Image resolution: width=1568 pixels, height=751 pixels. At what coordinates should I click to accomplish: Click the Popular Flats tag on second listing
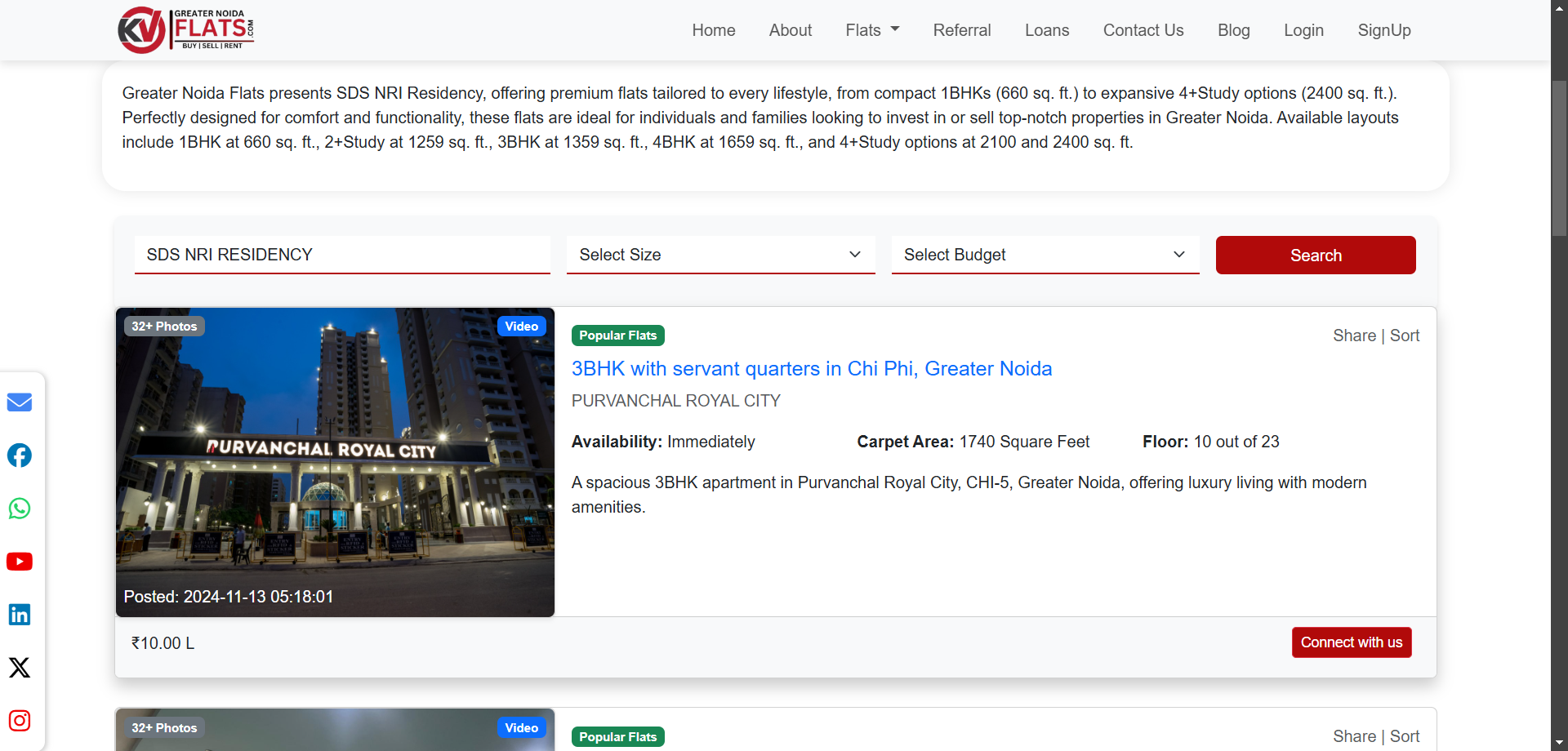point(618,737)
